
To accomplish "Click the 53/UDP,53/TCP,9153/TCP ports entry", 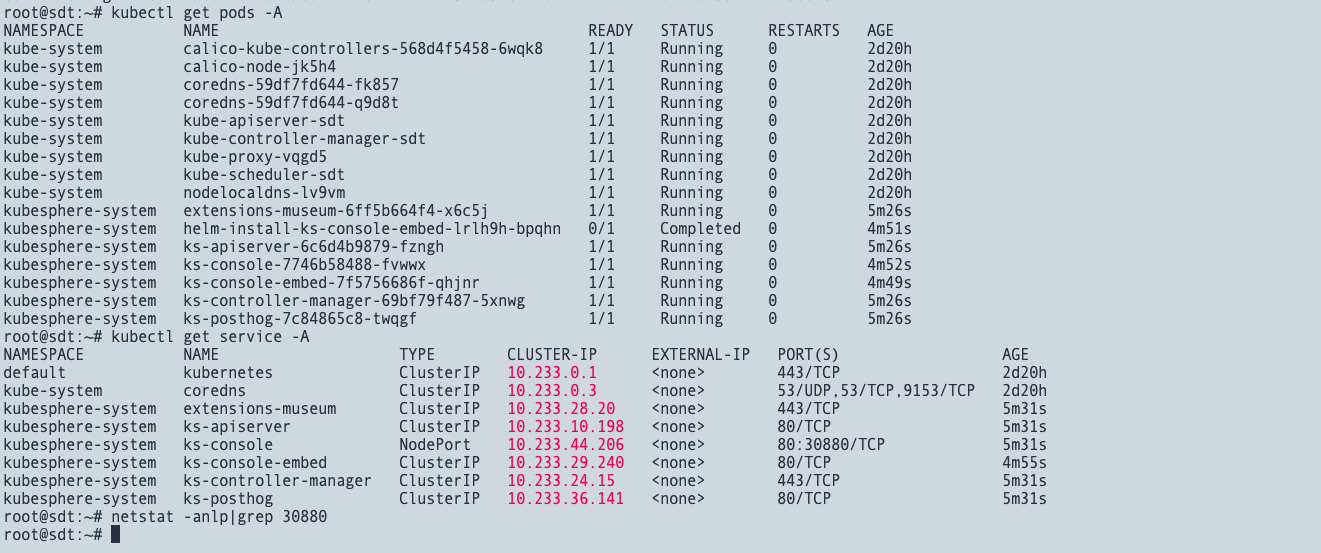I will (876, 391).
